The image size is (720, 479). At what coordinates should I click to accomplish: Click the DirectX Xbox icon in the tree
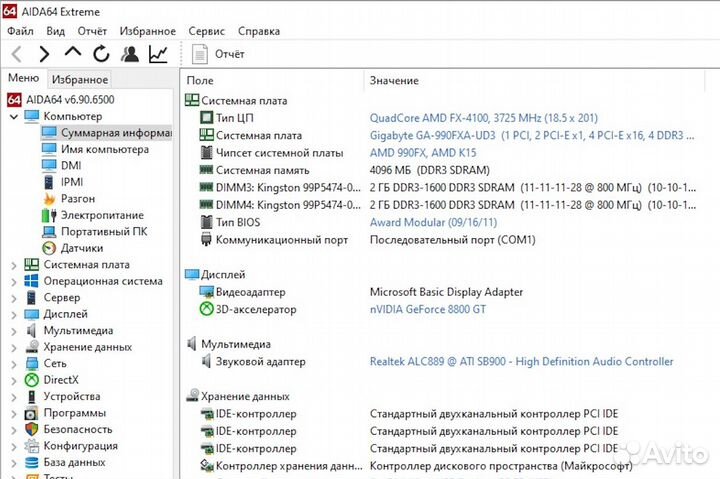(31, 380)
